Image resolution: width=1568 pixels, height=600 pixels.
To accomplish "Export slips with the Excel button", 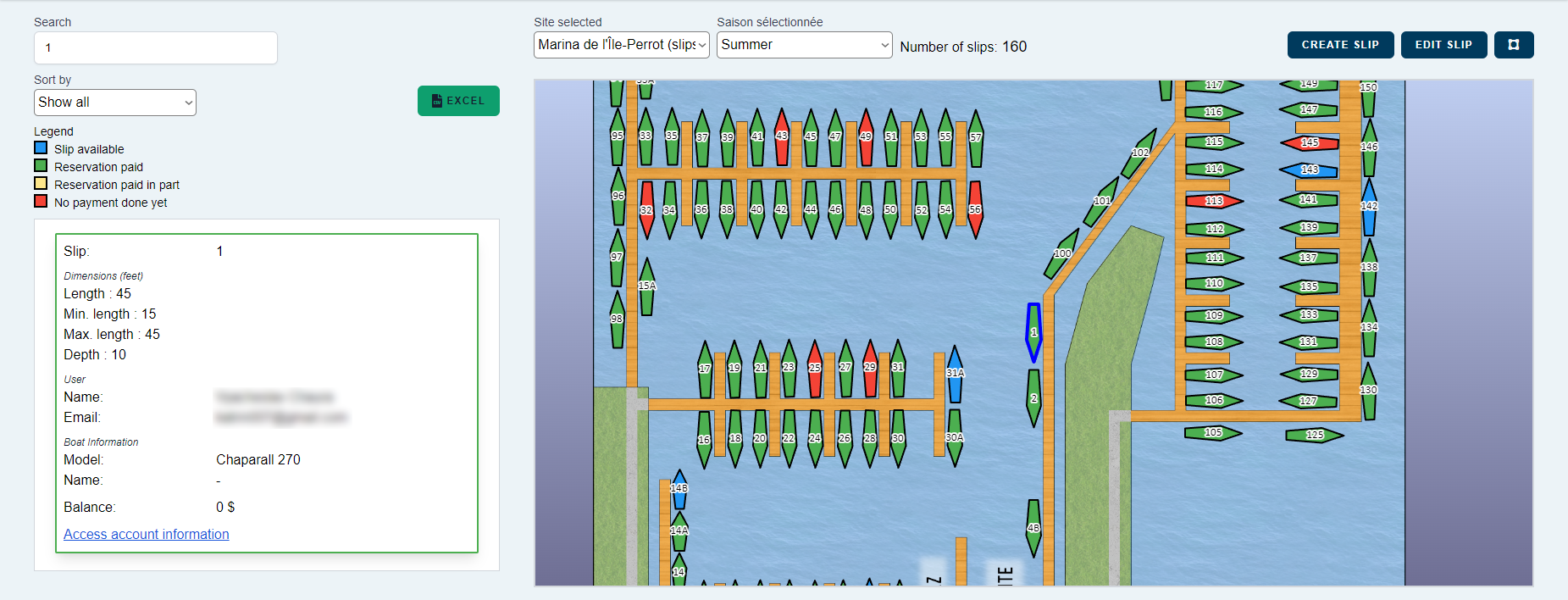I will (458, 101).
